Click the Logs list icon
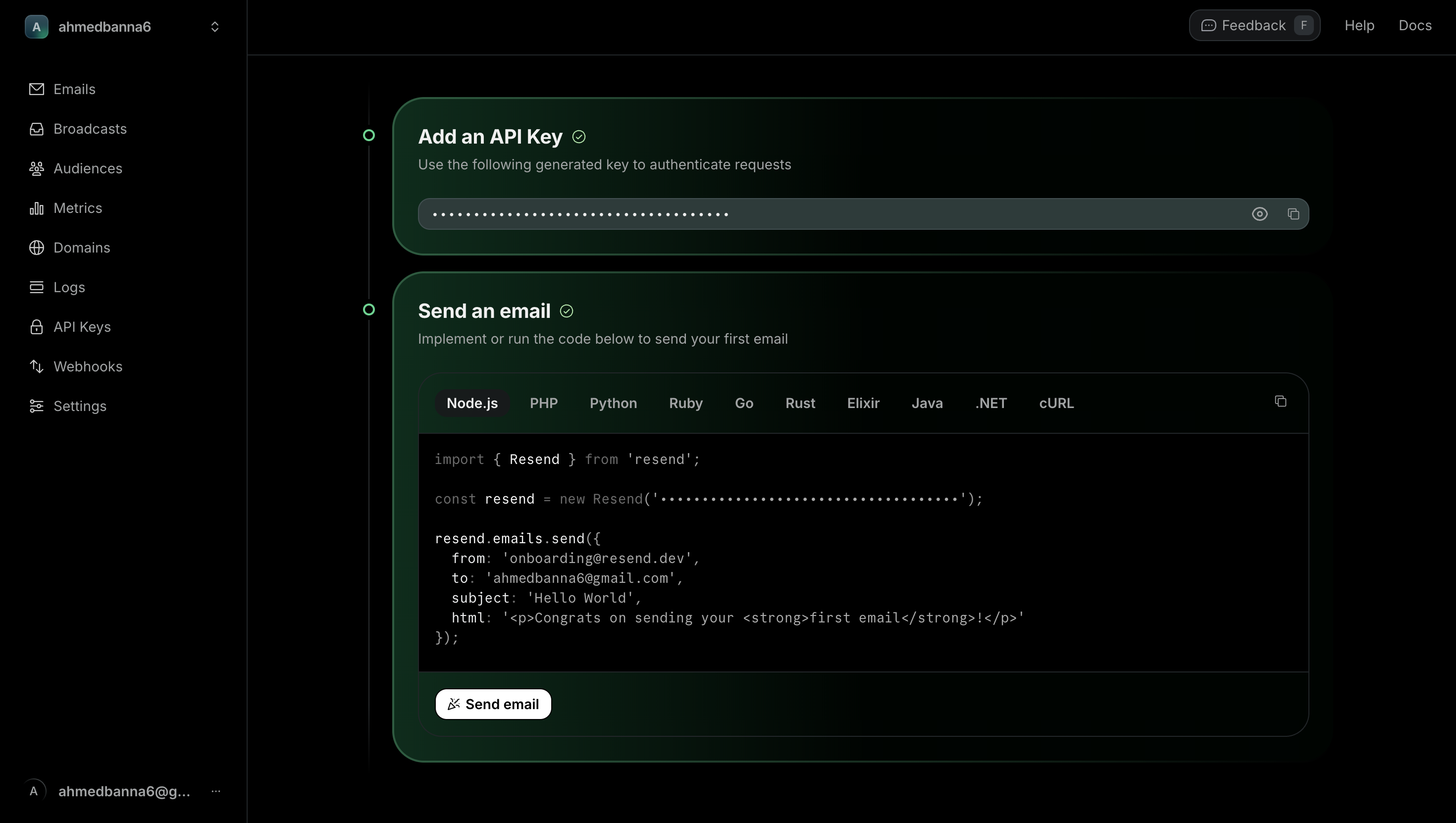1456x823 pixels. click(37, 287)
